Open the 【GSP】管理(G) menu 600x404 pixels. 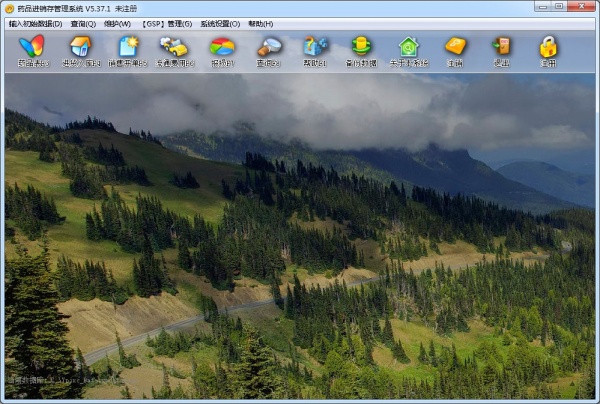tap(166, 23)
